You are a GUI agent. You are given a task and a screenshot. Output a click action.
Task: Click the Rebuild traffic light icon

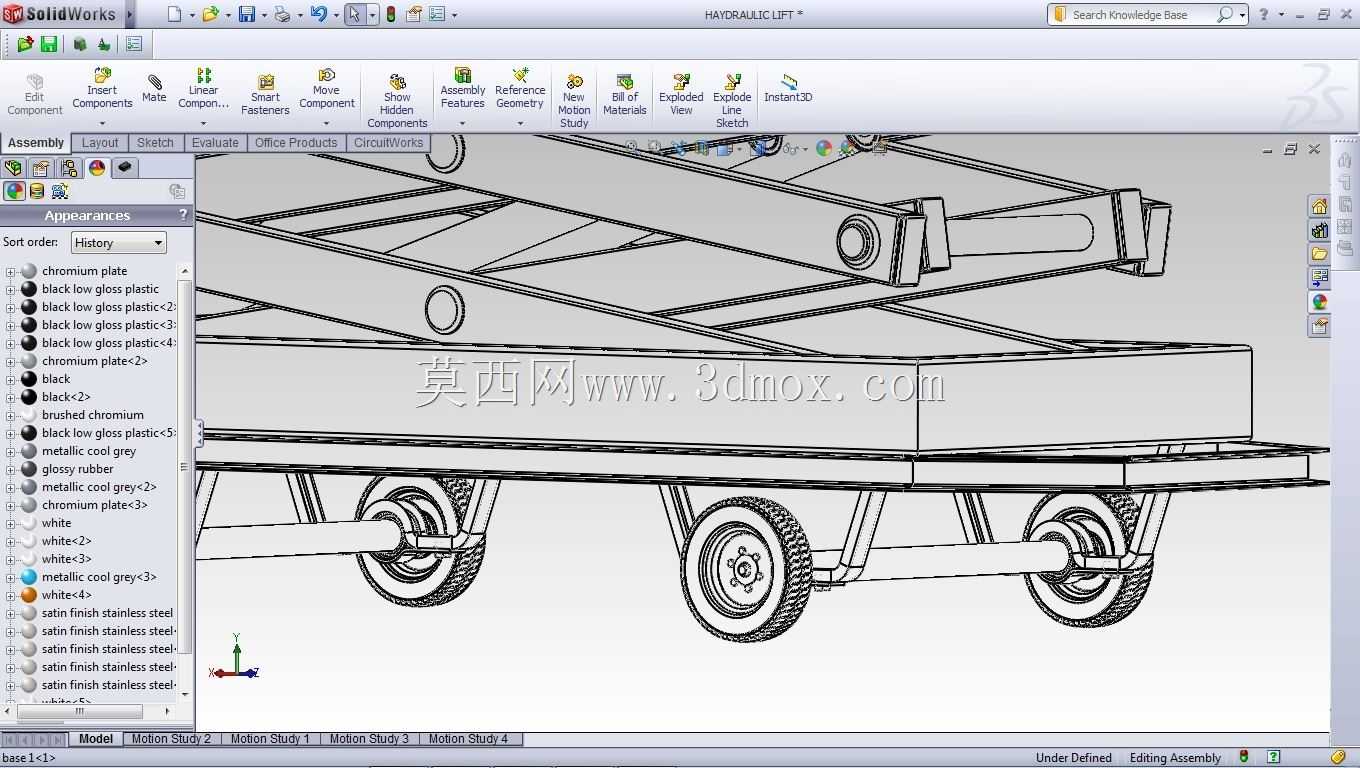(390, 14)
